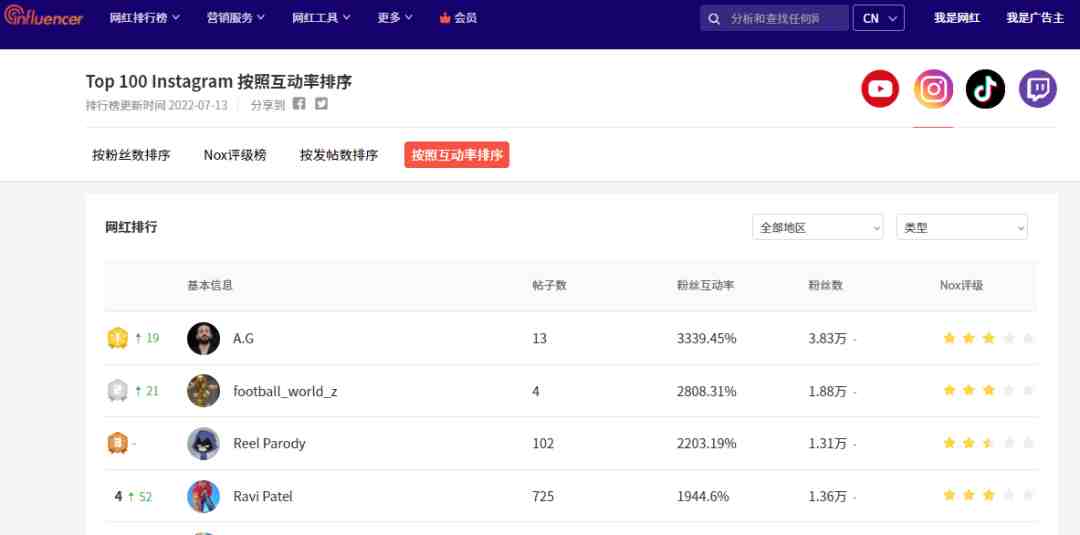The image size is (1080, 535).
Task: Open Reel Parody avatar
Action: coord(203,443)
